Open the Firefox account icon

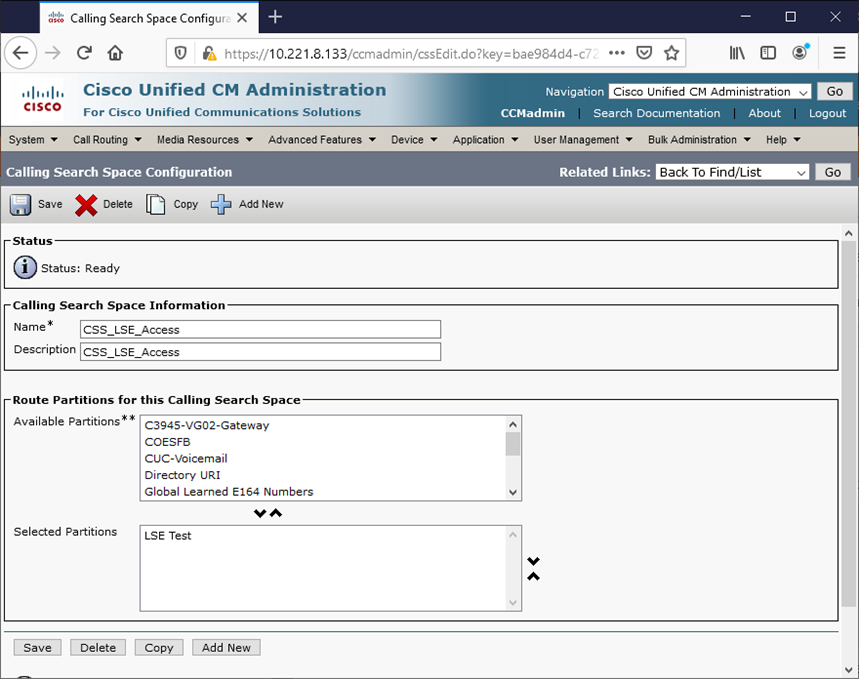[x=800, y=53]
